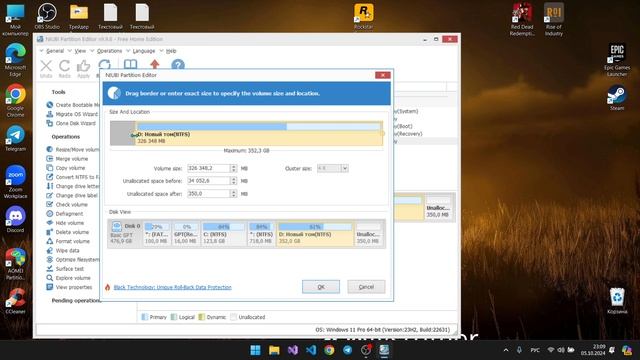Click Windows Start button on taskbar
Viewport: 640px width, 360px height.
(256, 350)
